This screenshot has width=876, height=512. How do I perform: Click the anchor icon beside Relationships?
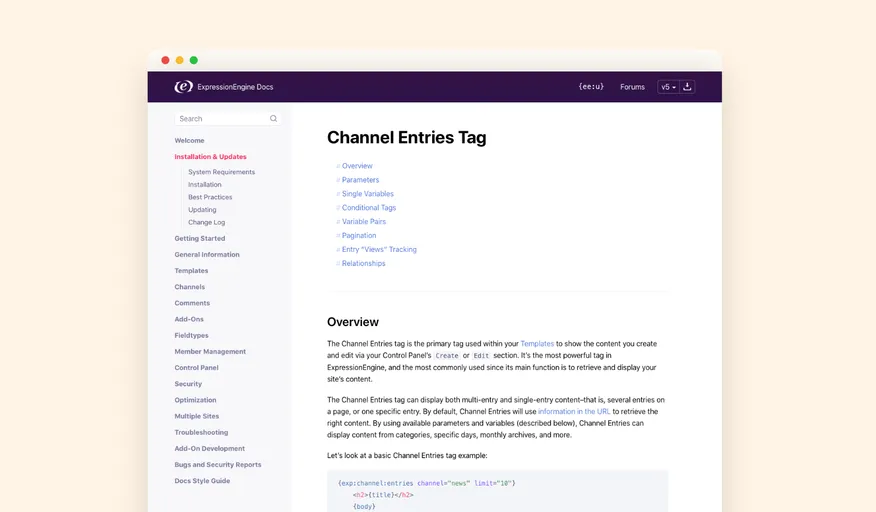click(338, 264)
